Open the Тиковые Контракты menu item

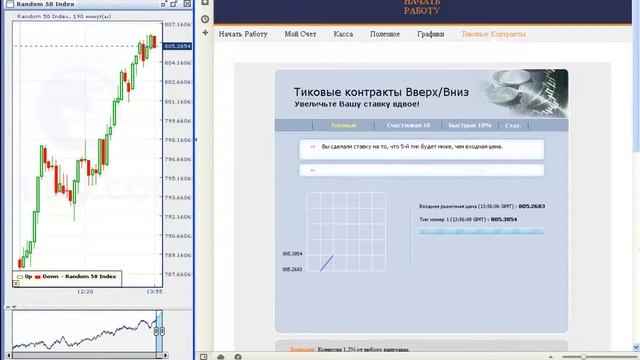click(493, 34)
